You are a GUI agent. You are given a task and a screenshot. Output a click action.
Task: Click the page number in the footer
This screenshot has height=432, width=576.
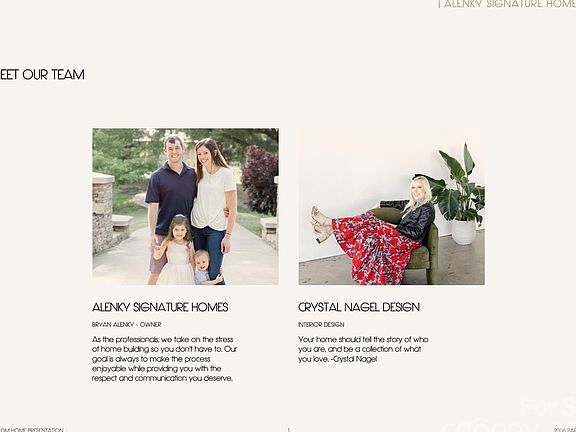coord(288,429)
